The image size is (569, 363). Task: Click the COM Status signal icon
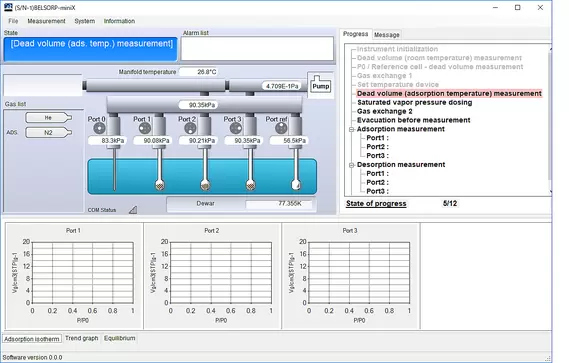(x=133, y=210)
